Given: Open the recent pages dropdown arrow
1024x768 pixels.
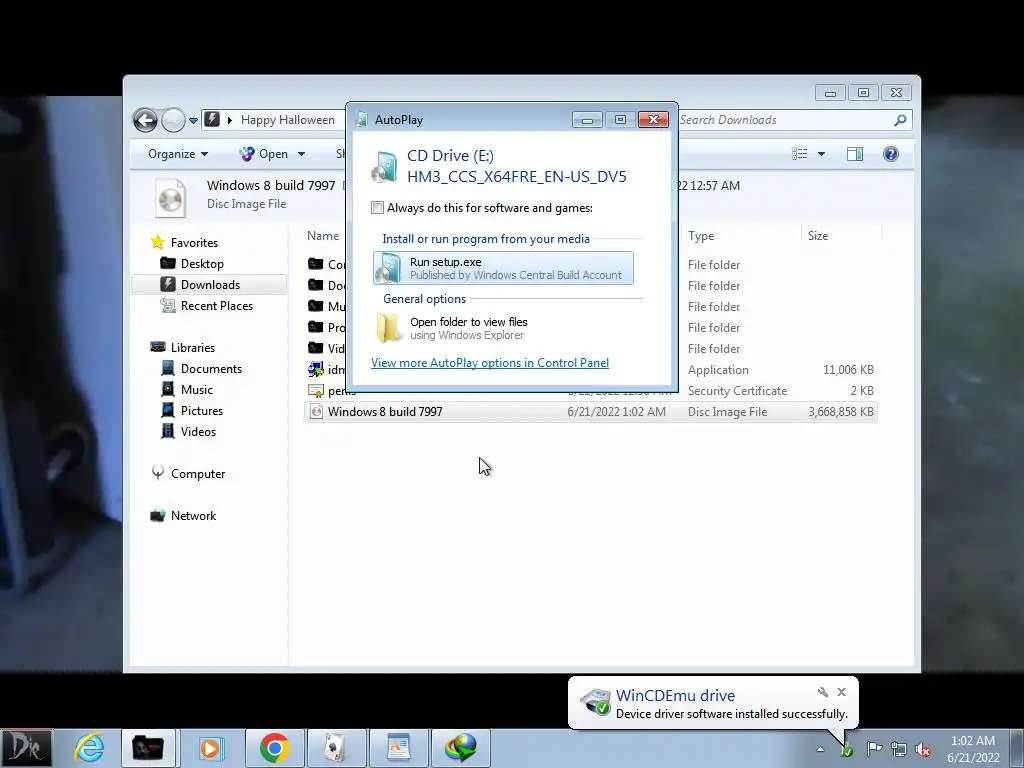Looking at the screenshot, I should [x=193, y=121].
